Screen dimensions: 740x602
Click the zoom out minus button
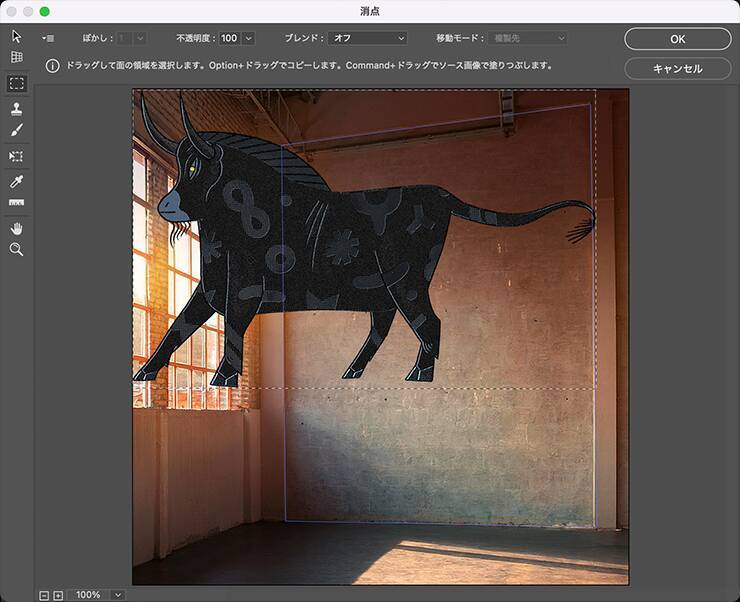coord(44,595)
